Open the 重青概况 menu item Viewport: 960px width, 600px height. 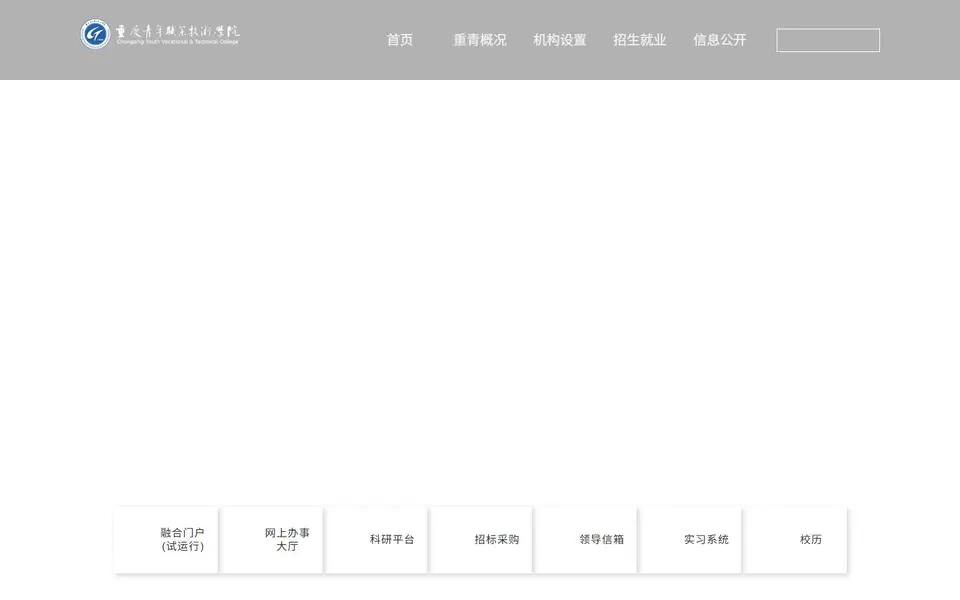tap(479, 40)
